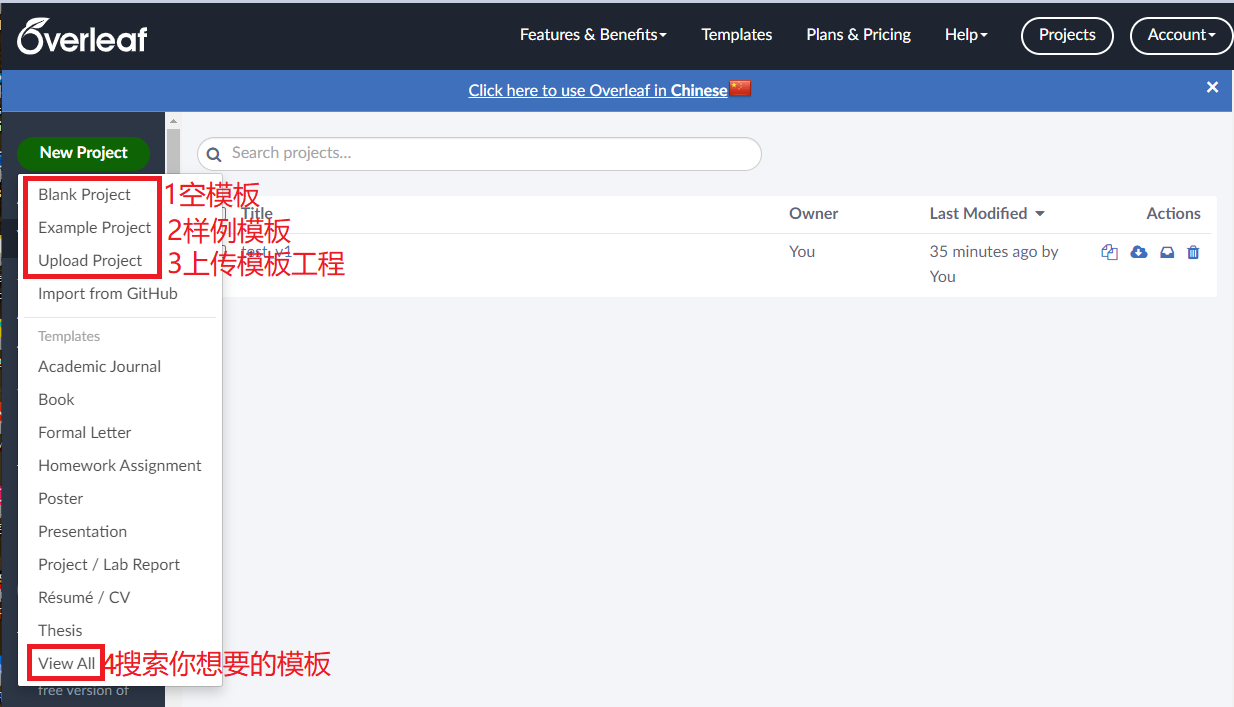Click the New Project button
Screen dimensions: 1234x707
click(x=83, y=153)
